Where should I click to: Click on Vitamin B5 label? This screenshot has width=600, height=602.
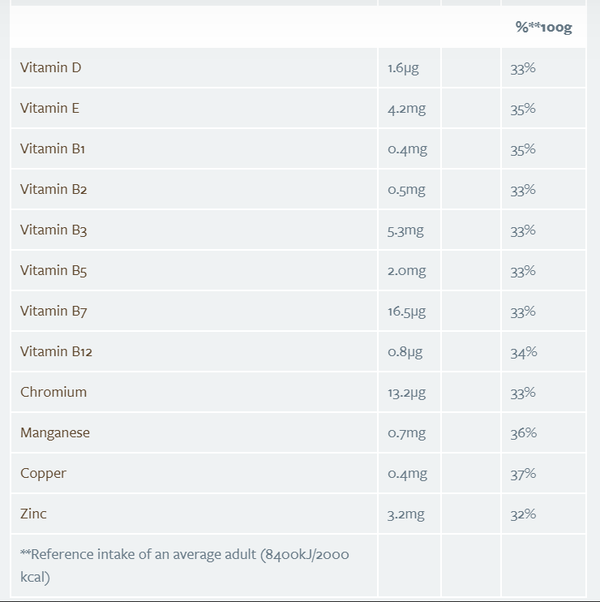(54, 271)
